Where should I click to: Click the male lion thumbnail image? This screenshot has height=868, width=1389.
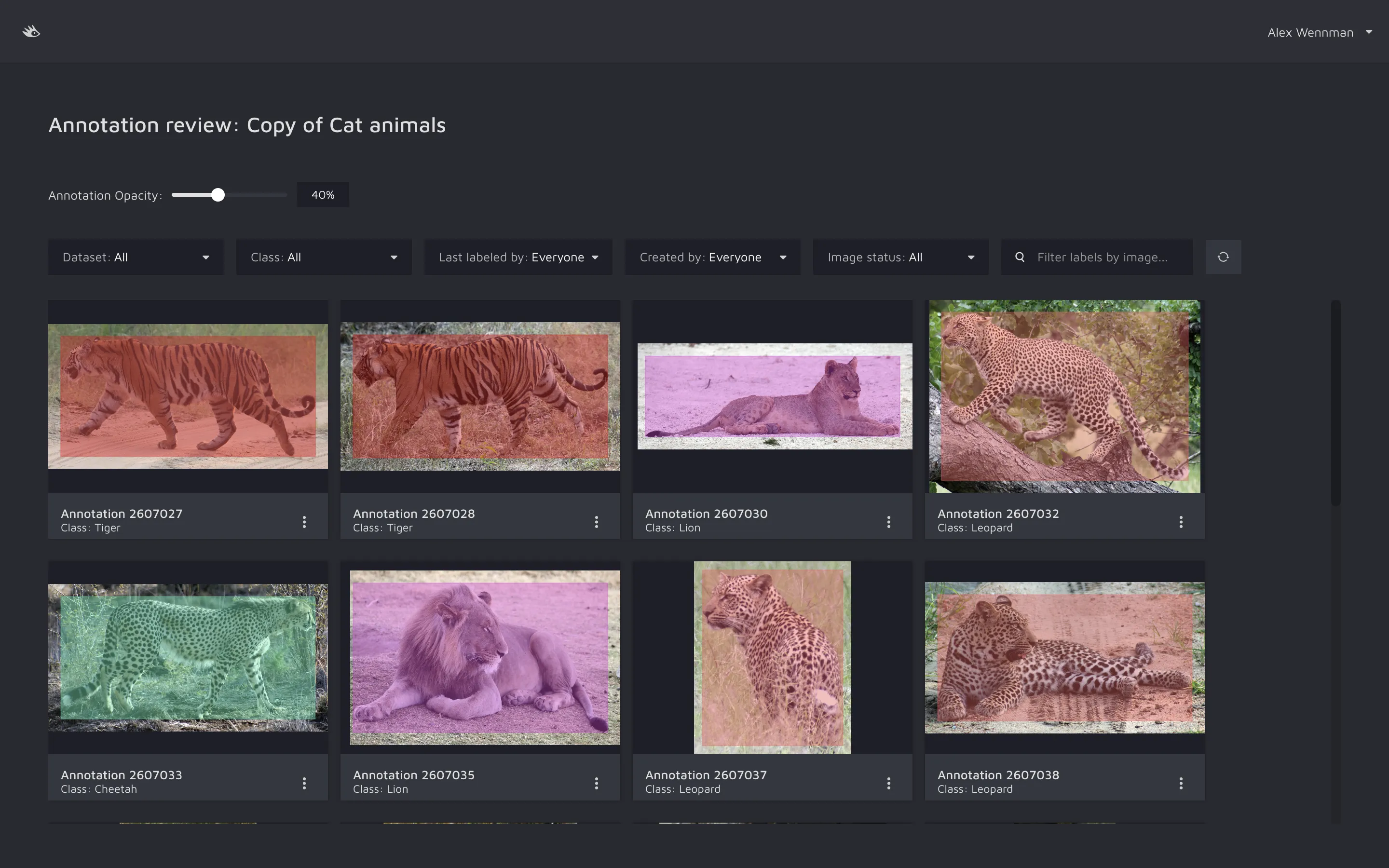tap(484, 657)
